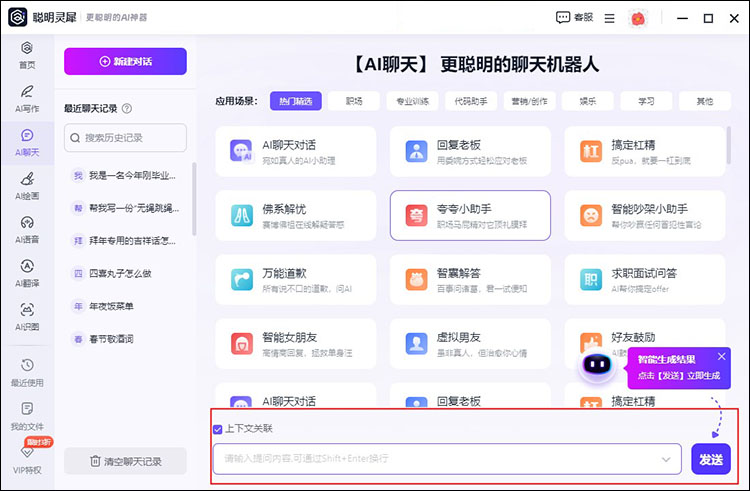Switch to the 职场 scenario tab
750x491 pixels.
click(x=354, y=101)
